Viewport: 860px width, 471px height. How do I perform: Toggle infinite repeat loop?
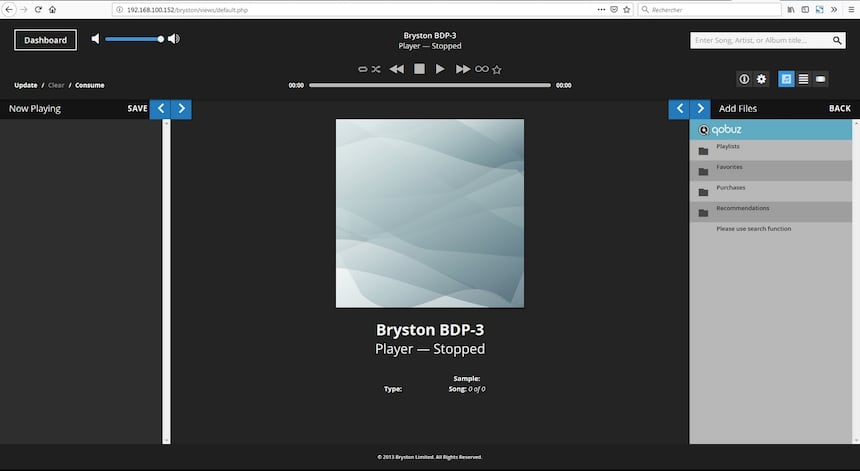point(482,69)
